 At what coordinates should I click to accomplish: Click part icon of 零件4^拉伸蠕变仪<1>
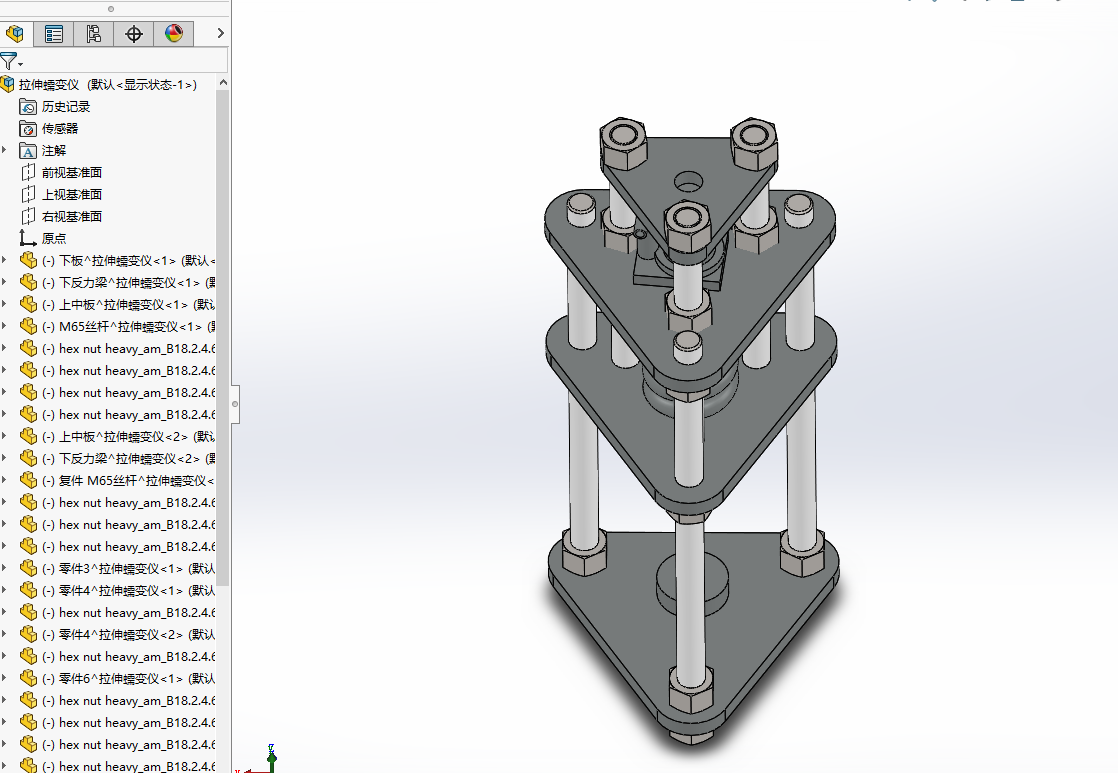pos(28,590)
